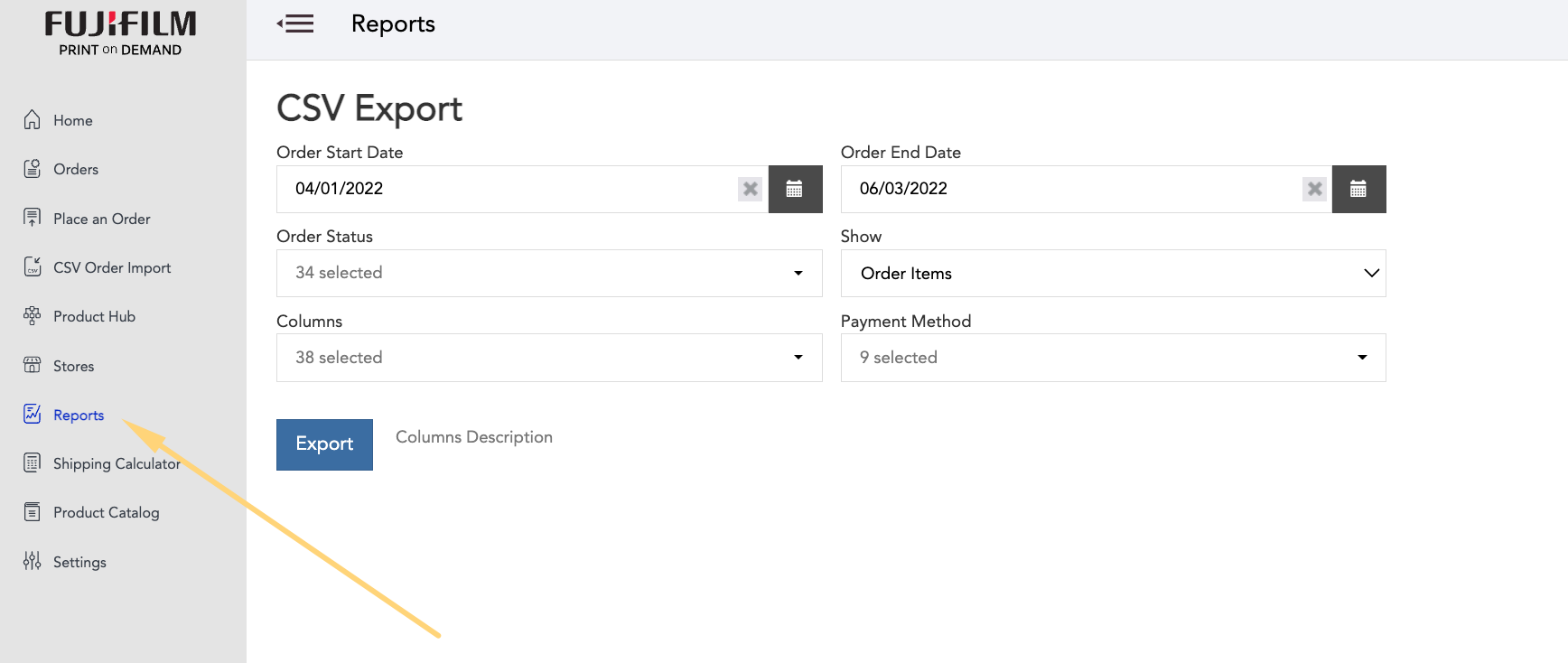The width and height of the screenshot is (1568, 663).
Task: Open the Order End Date calendar picker
Action: click(x=1358, y=189)
